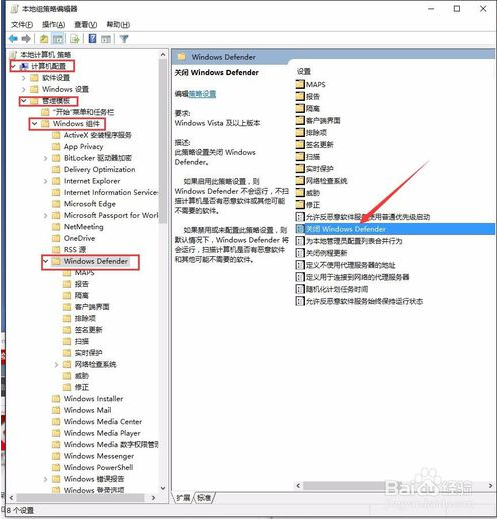This screenshot has height=519, width=497.
Task: Select the Windows Messenger tree item
Action: pyautogui.click(x=99, y=456)
